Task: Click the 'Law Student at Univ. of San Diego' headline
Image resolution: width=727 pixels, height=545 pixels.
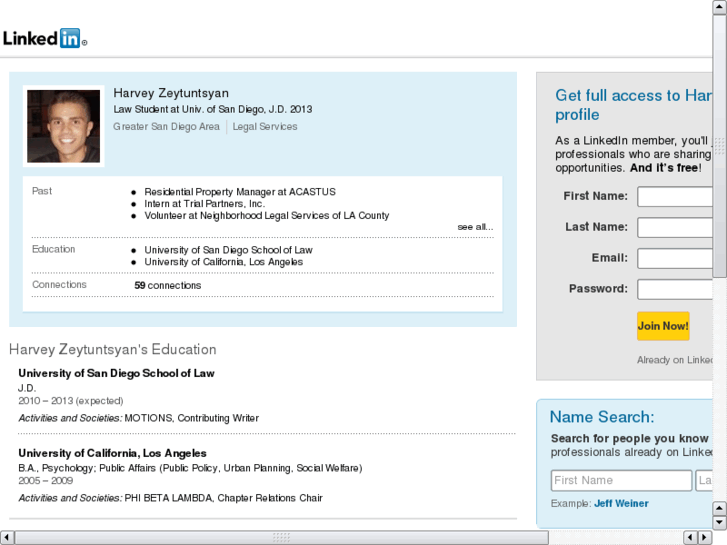Action: point(213,109)
